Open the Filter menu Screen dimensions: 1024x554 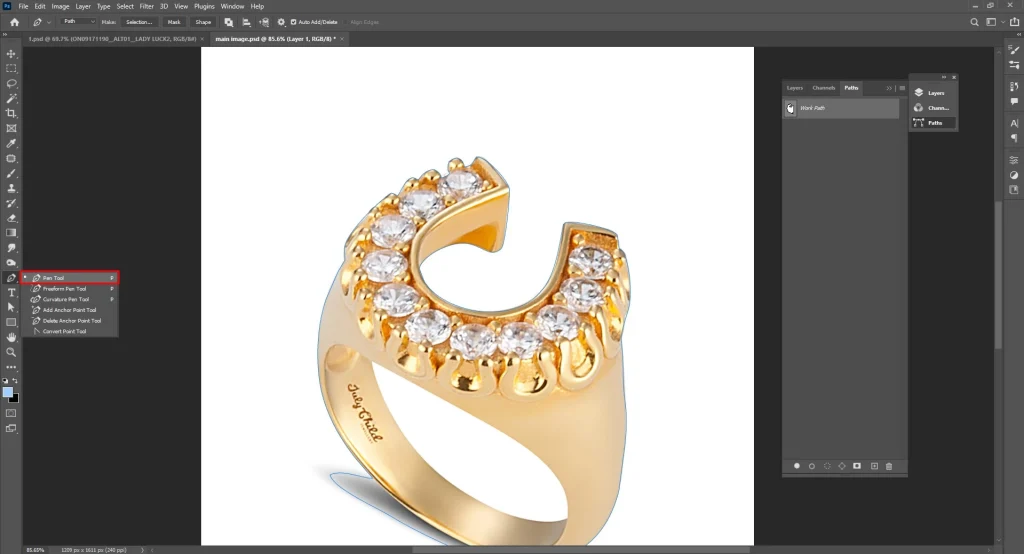coord(146,6)
